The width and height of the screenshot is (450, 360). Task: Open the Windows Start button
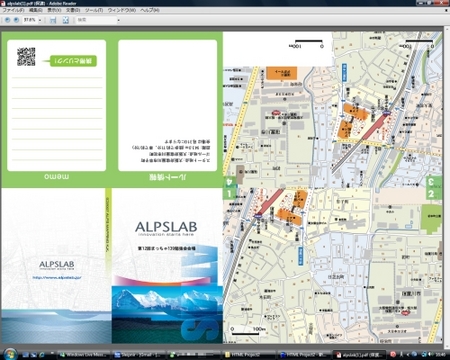click(10, 354)
